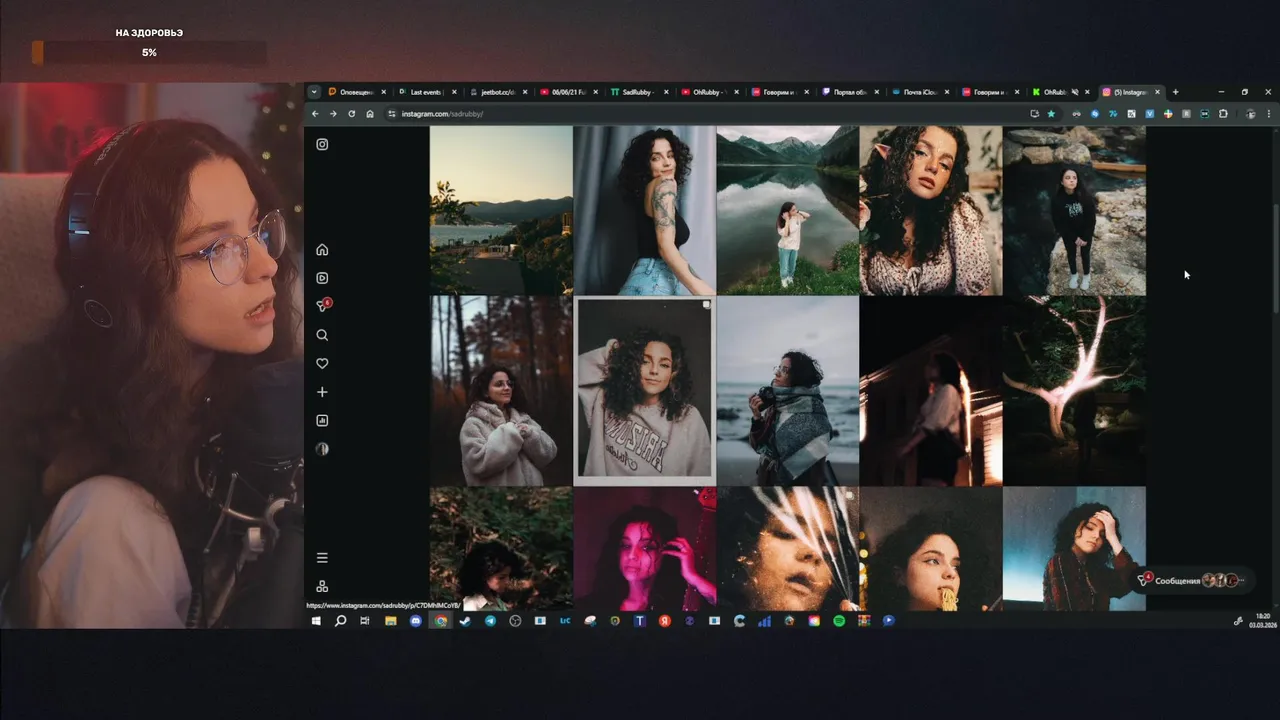This screenshot has width=1280, height=720.
Task: Open Steam from the taskbar
Action: tap(465, 621)
